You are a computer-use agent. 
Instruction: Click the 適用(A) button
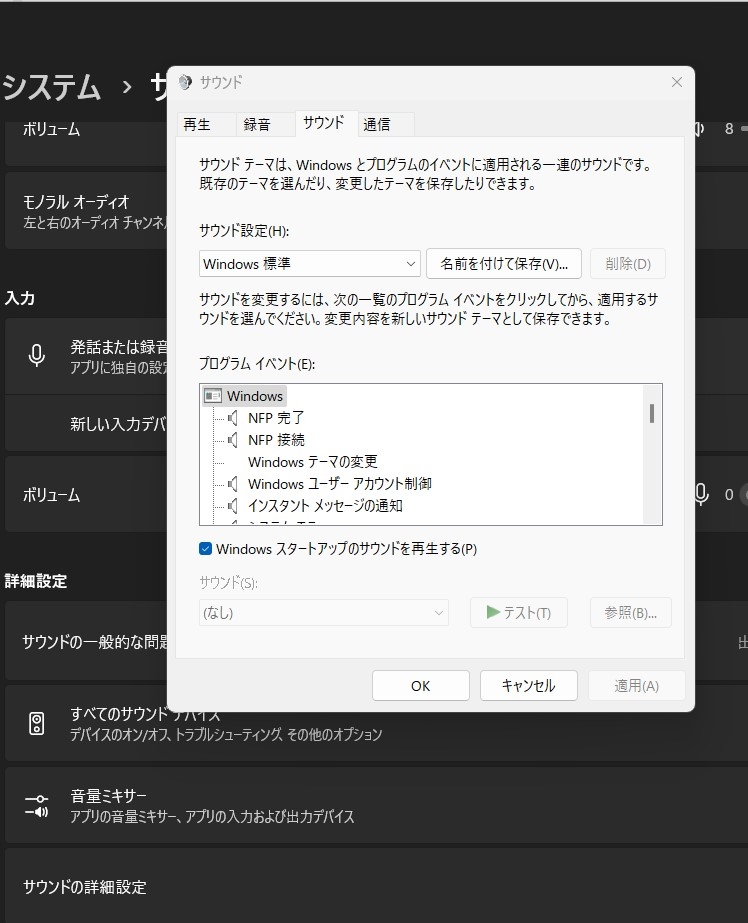coord(637,686)
